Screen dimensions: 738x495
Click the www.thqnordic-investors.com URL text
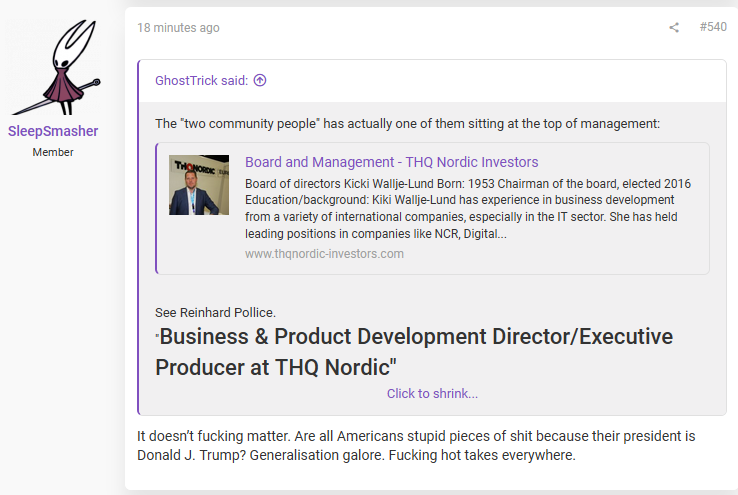(x=324, y=254)
